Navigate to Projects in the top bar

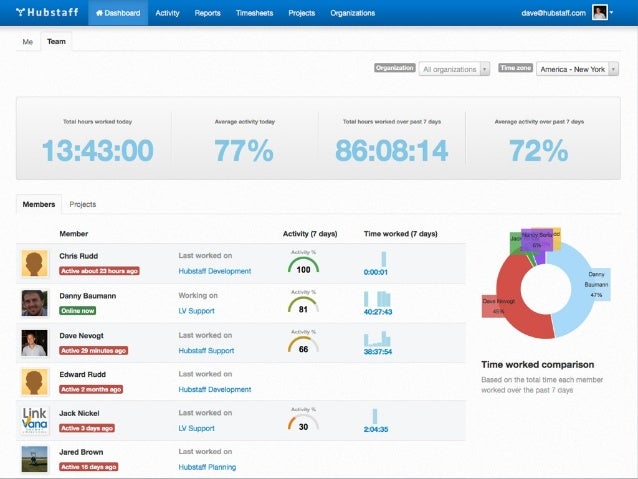[302, 13]
